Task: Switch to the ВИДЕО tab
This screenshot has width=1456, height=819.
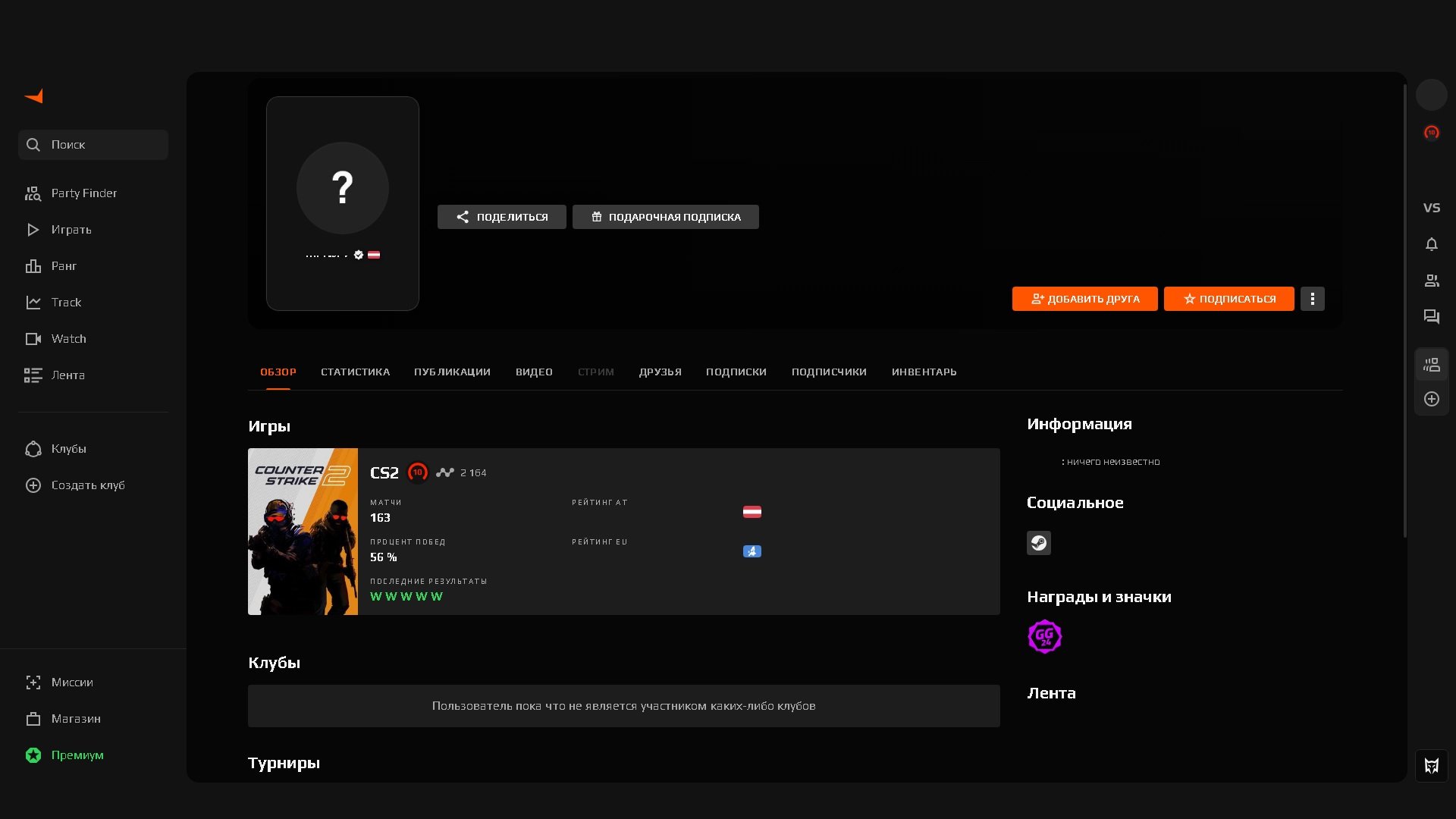Action: [534, 372]
